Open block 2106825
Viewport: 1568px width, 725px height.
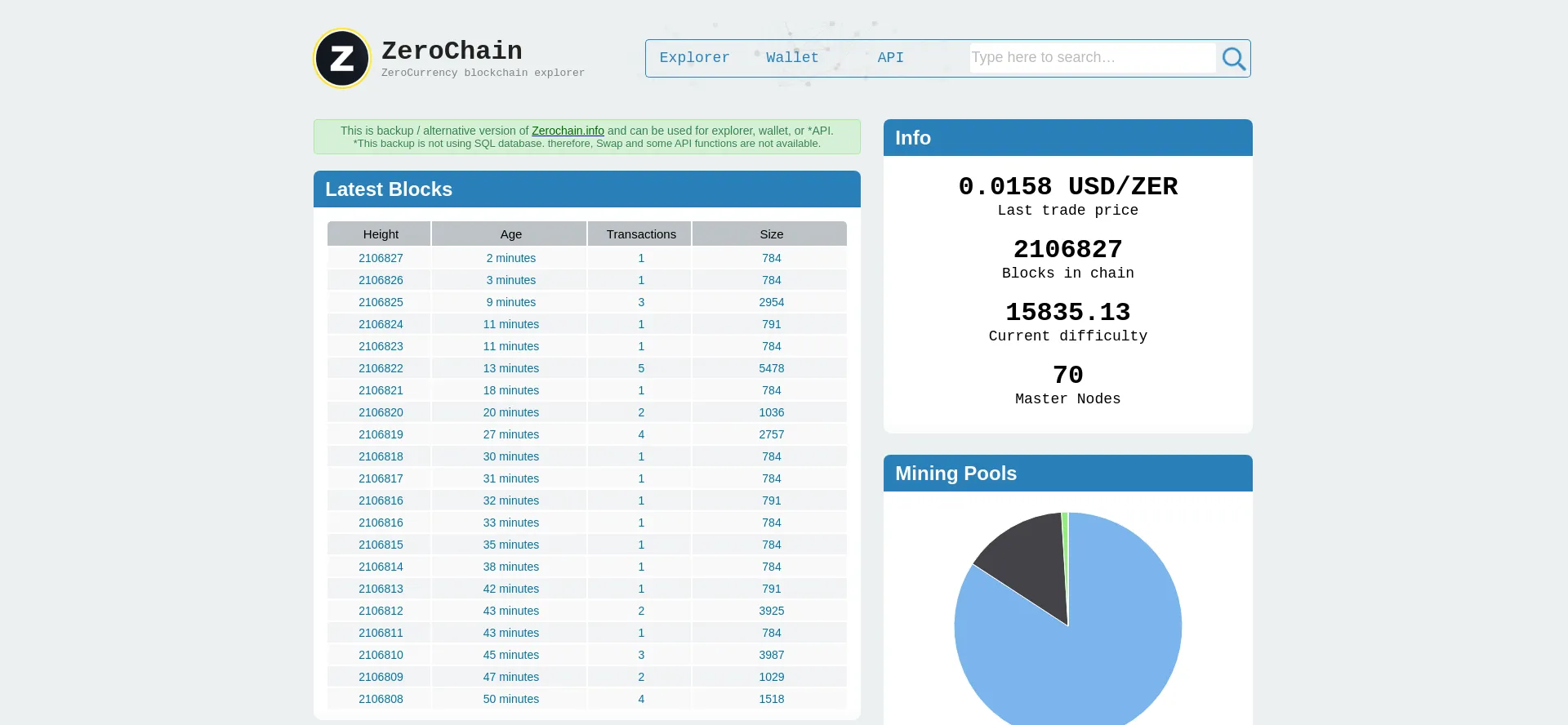click(x=381, y=302)
